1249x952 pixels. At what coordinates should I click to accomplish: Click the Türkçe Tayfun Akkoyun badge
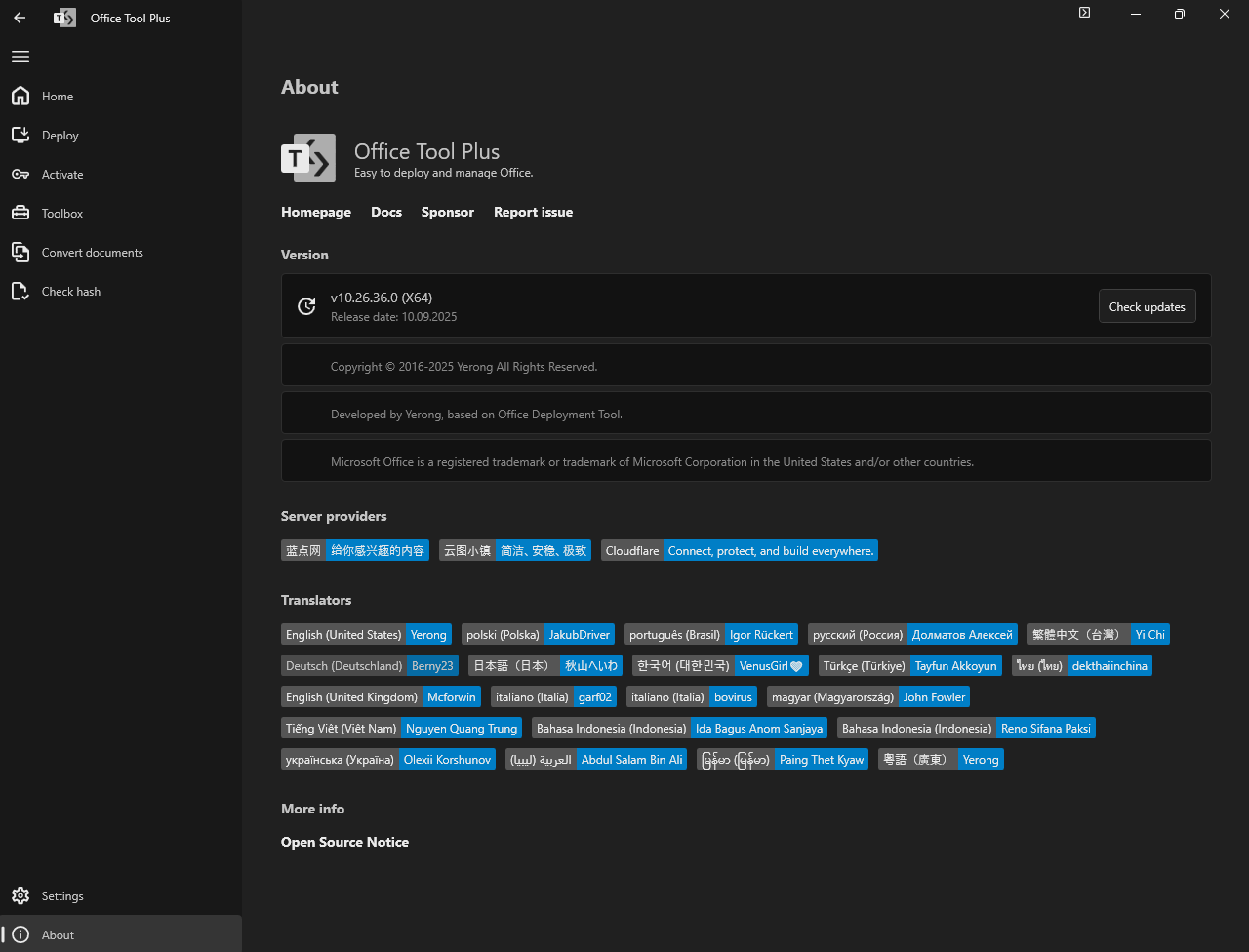coord(910,666)
